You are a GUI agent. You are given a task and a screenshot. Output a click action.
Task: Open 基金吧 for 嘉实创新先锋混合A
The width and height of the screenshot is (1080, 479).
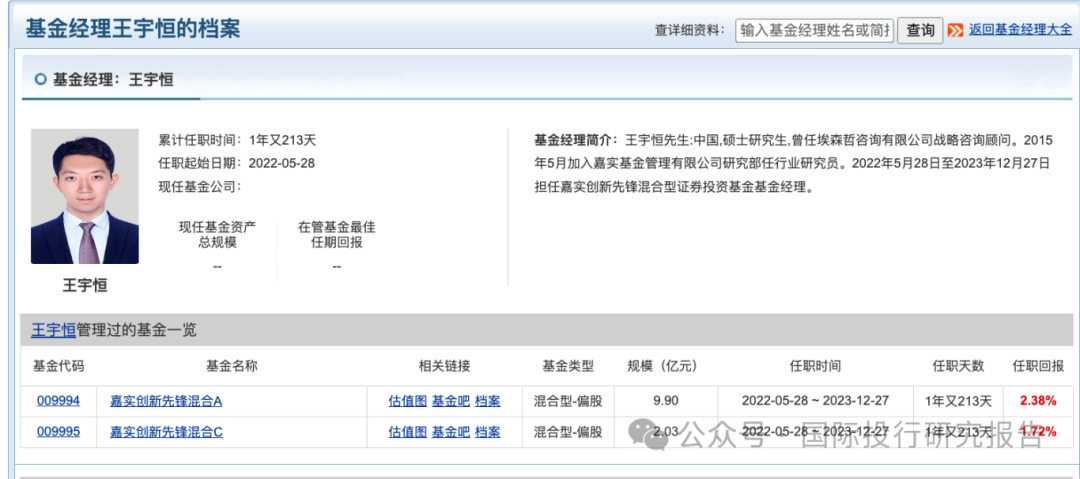coord(450,401)
